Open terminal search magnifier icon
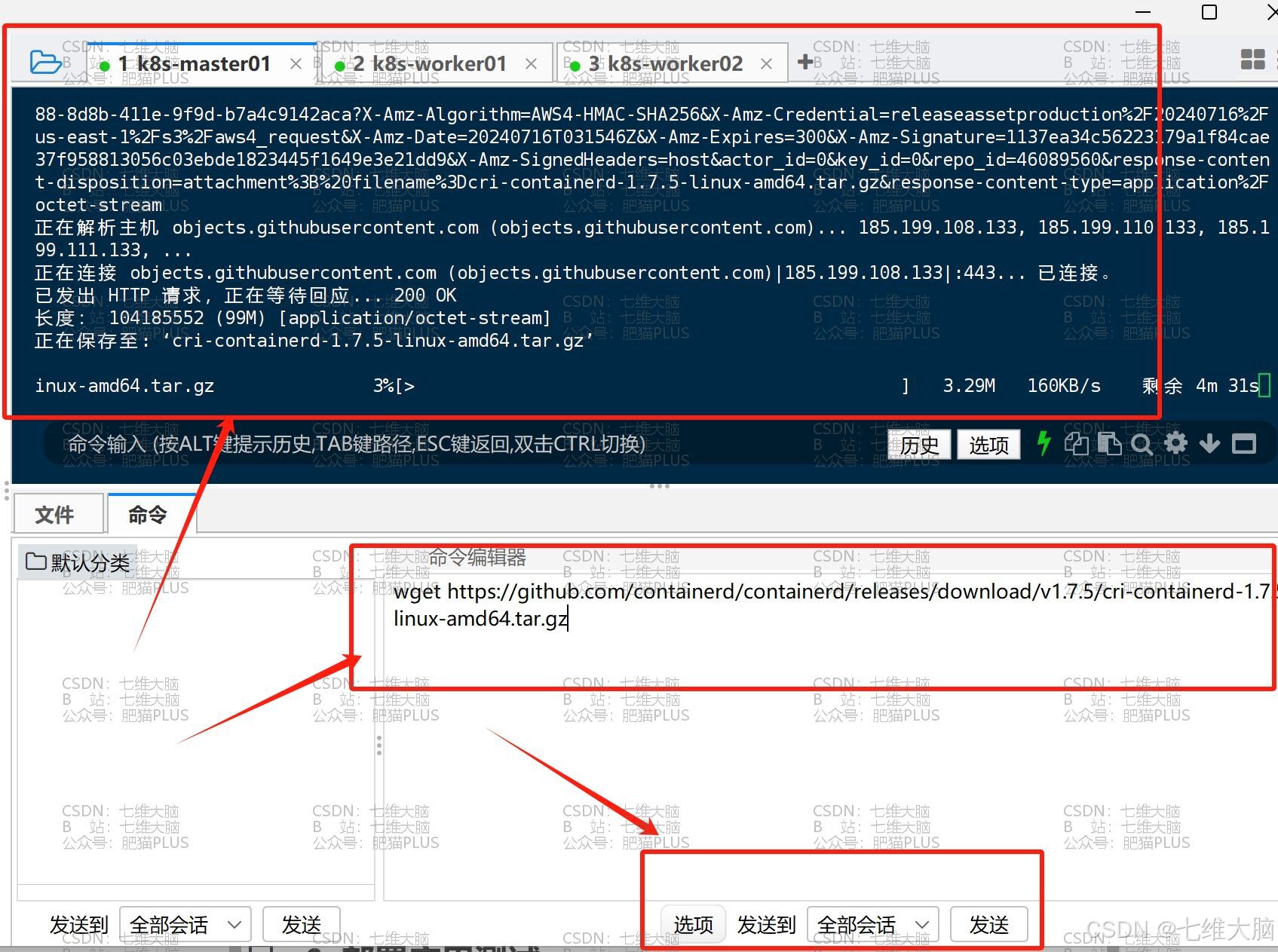This screenshot has width=1278, height=952. (1142, 444)
